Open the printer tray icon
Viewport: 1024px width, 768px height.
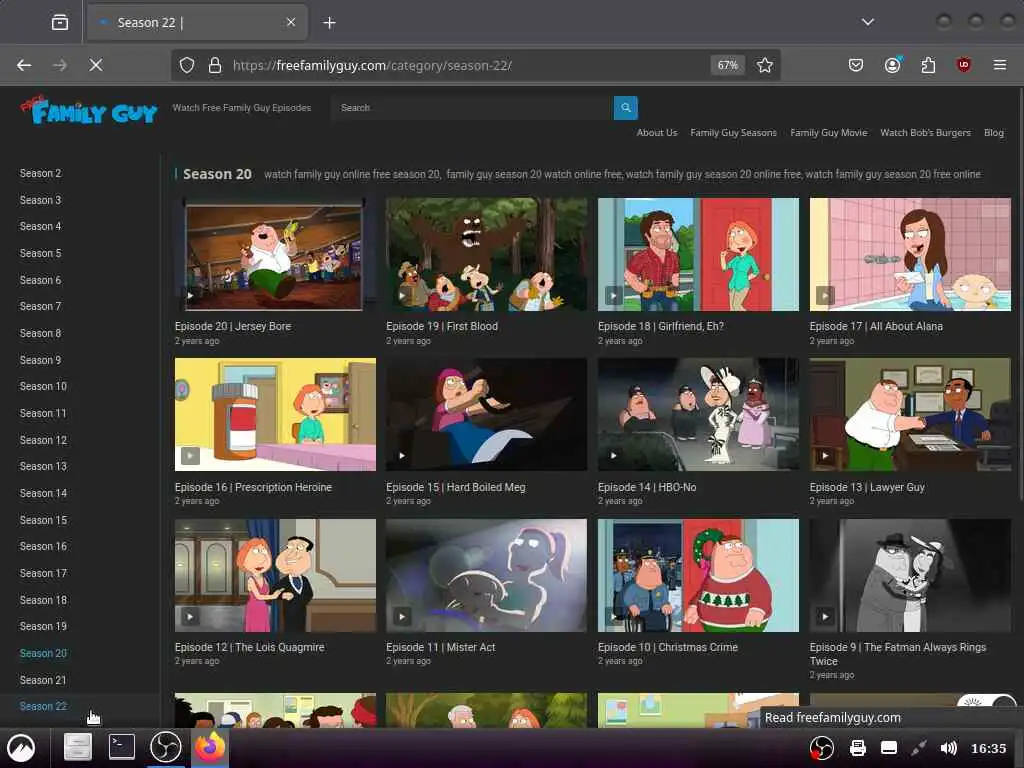click(857, 748)
